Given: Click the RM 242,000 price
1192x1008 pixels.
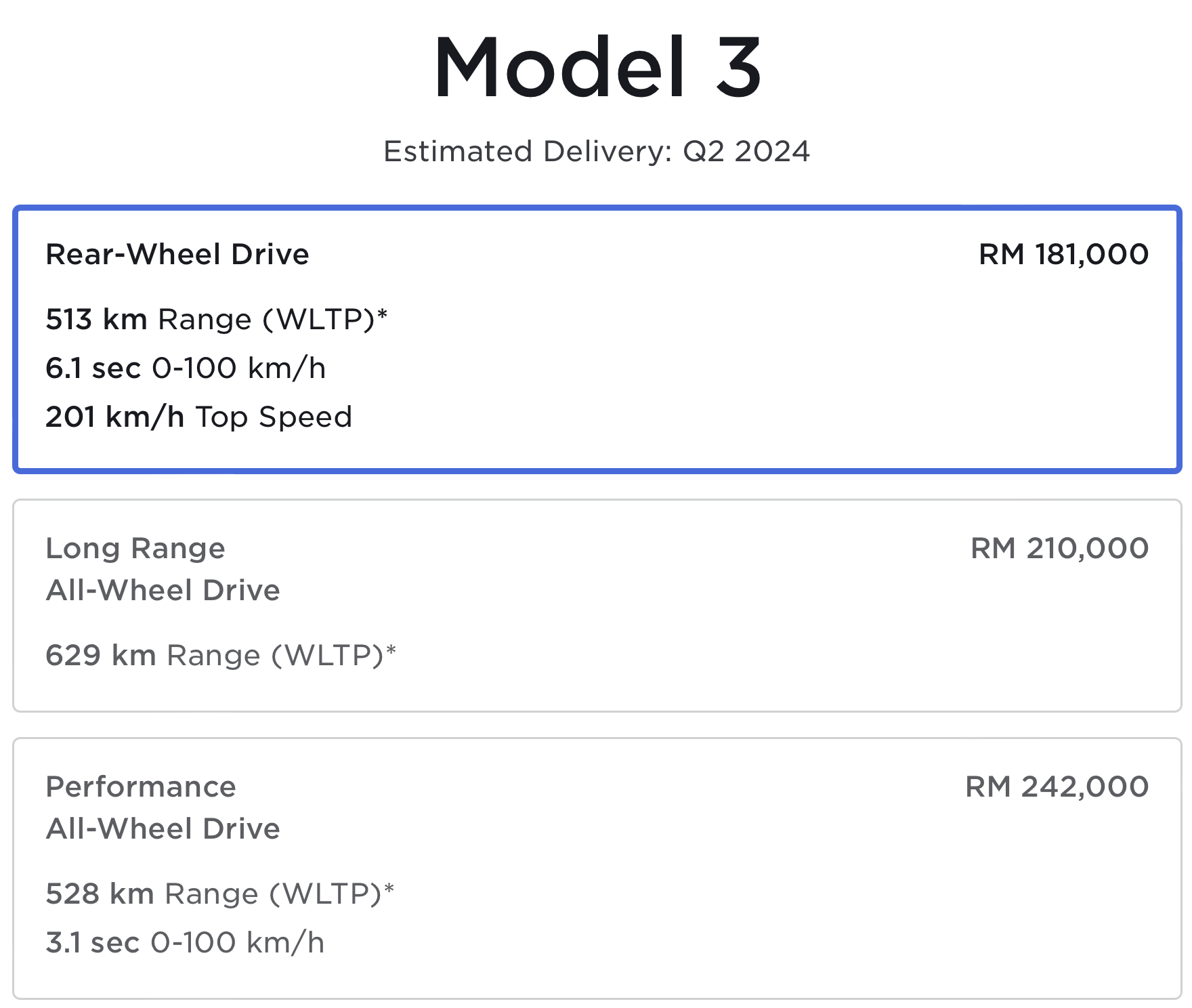Looking at the screenshot, I should pyautogui.click(x=1057, y=786).
